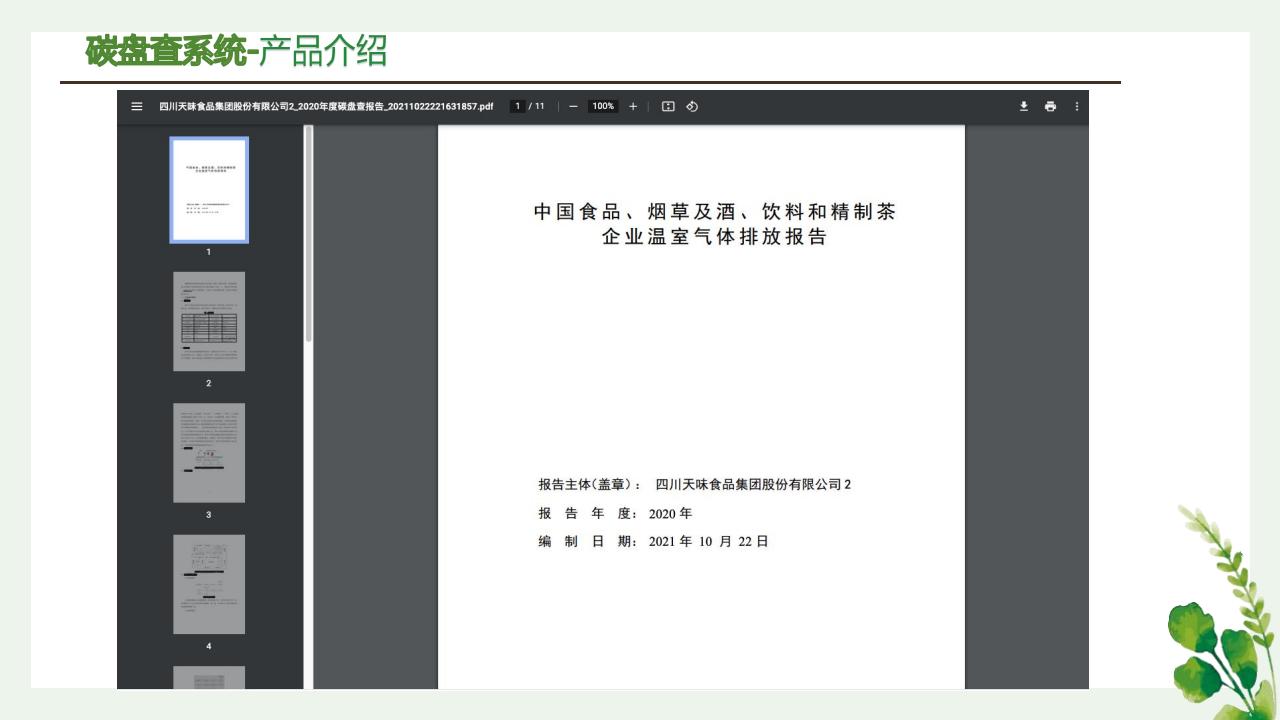Image resolution: width=1280 pixels, height=720 pixels.
Task: Print the PDF document
Action: point(1050,106)
